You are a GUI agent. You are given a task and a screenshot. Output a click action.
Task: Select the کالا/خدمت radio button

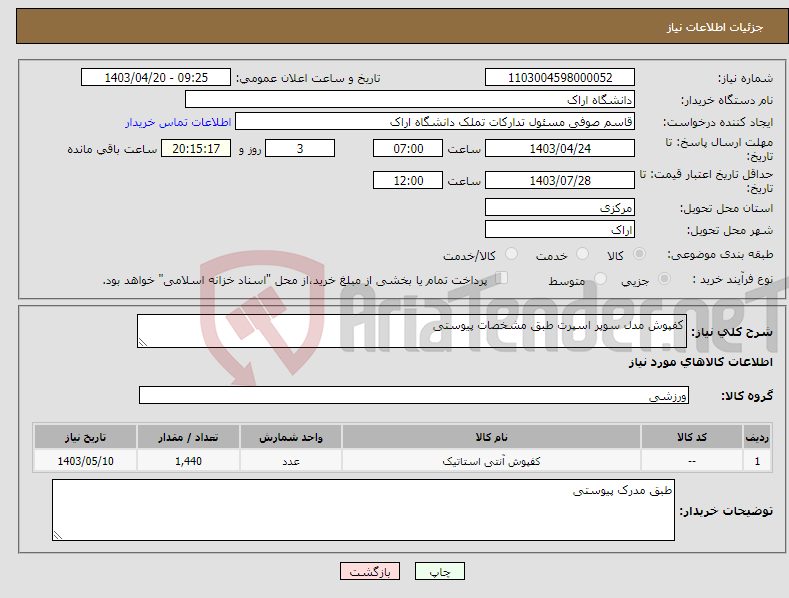[x=511, y=254]
